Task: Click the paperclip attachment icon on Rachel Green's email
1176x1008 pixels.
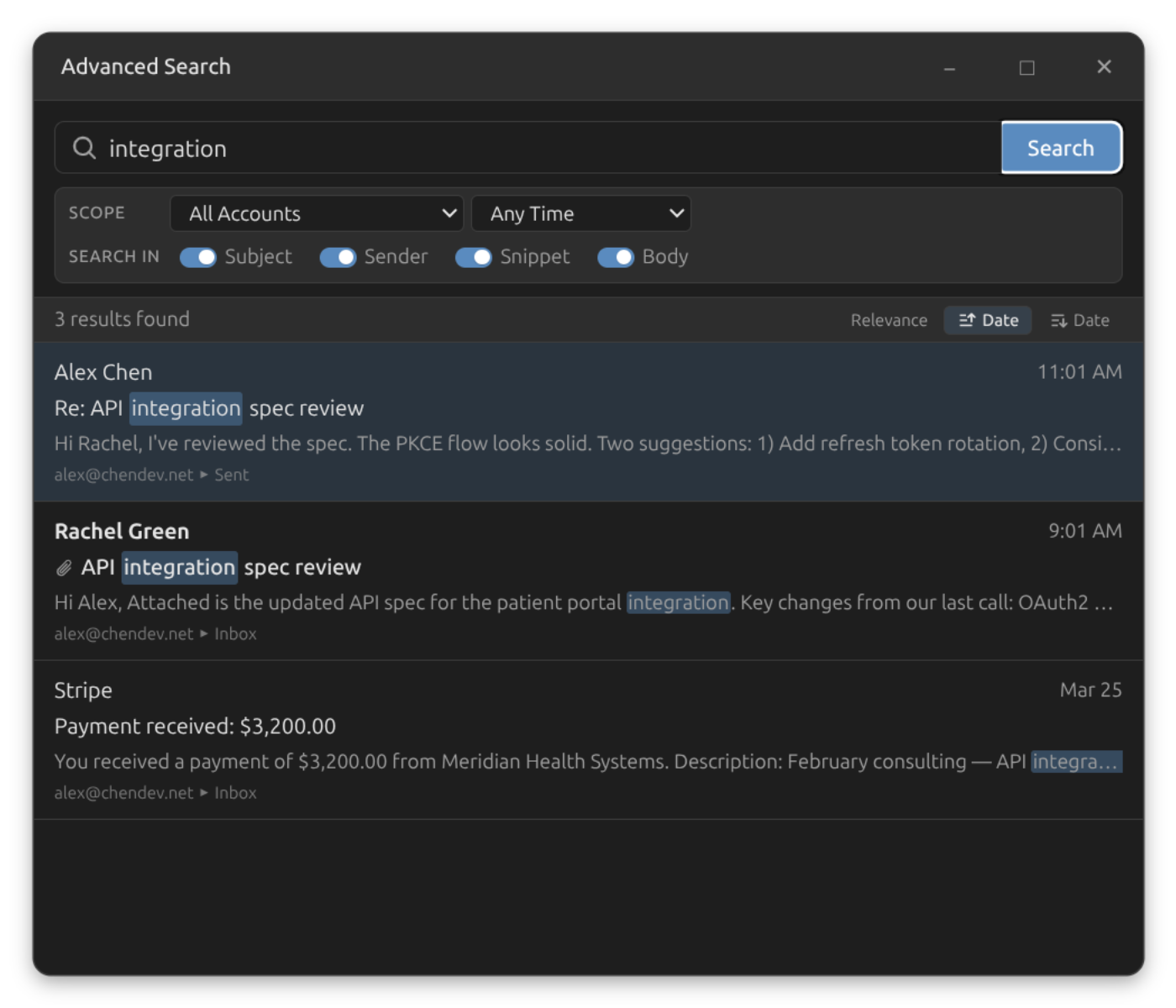Action: tap(63, 567)
